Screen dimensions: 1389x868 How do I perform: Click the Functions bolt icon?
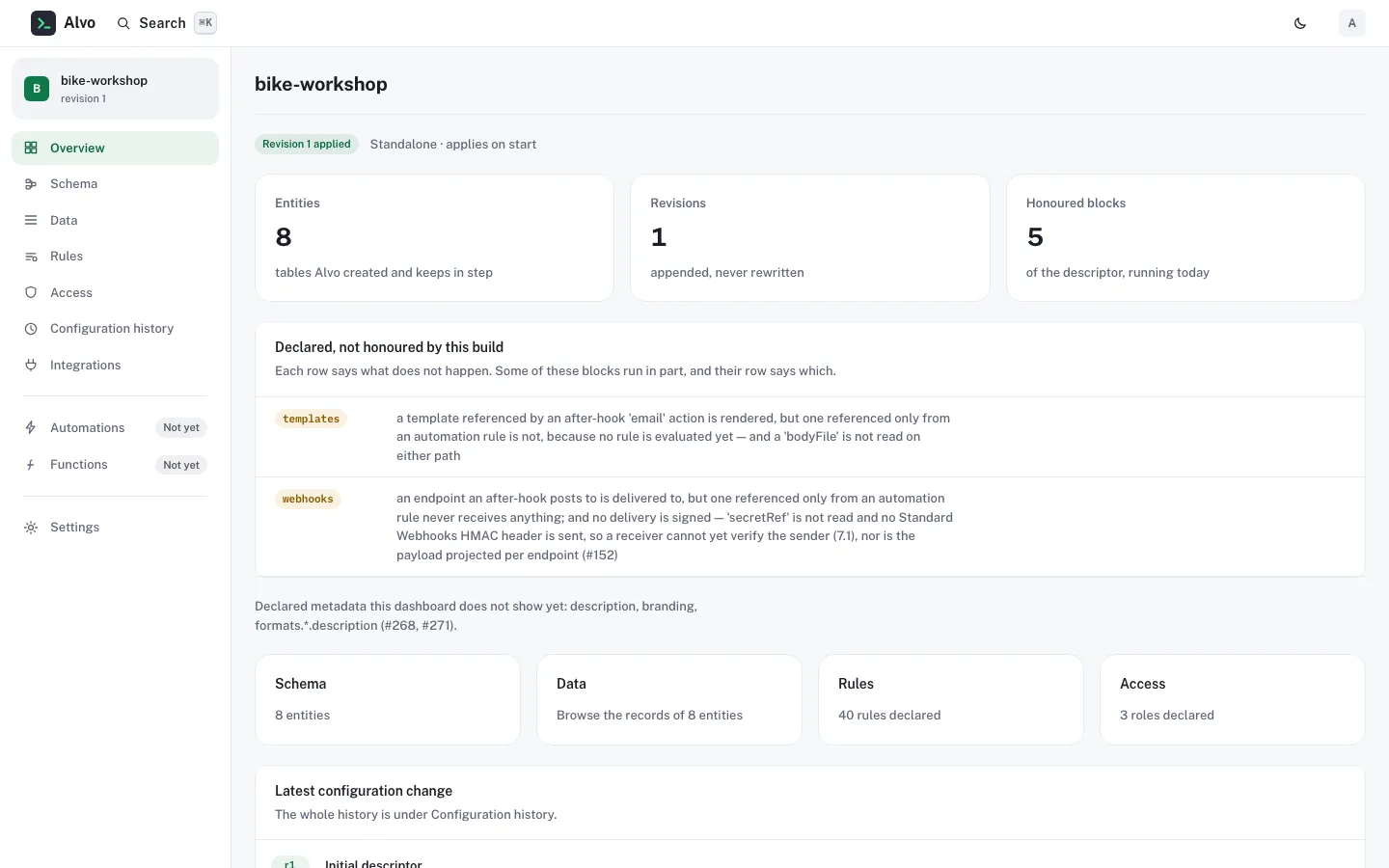(x=31, y=465)
